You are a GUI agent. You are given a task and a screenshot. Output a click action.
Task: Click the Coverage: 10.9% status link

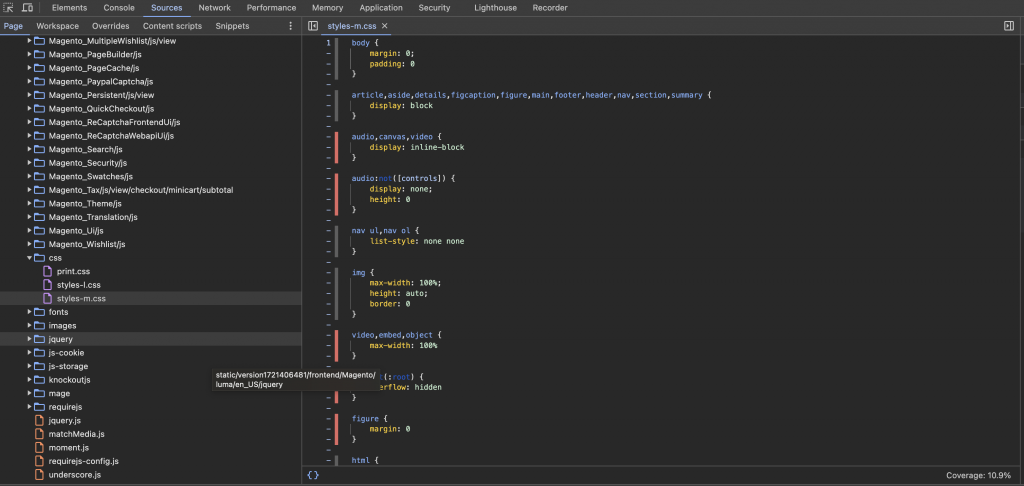978,475
